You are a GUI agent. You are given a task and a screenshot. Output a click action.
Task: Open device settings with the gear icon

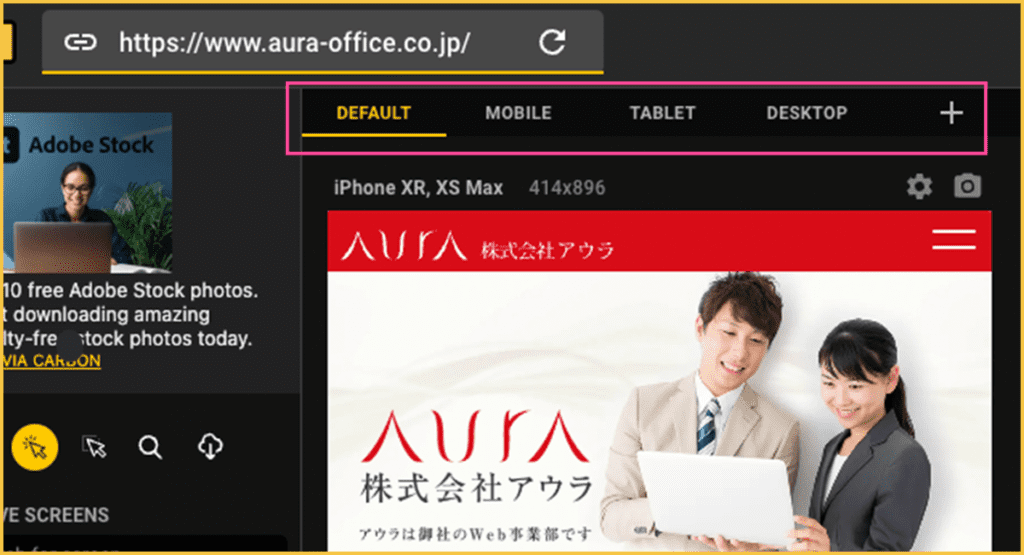[x=919, y=187]
